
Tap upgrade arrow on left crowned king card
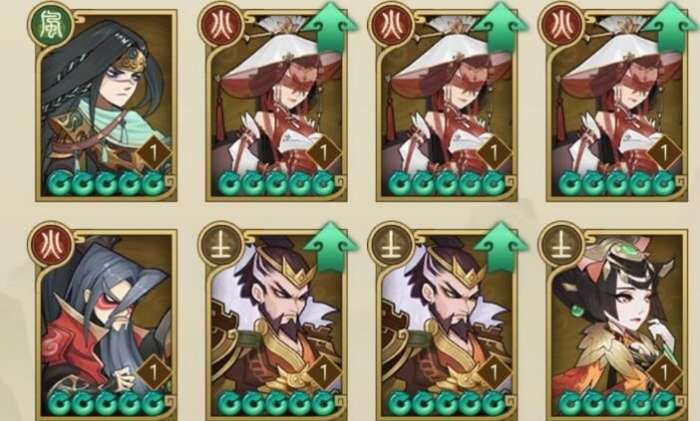click(330, 248)
